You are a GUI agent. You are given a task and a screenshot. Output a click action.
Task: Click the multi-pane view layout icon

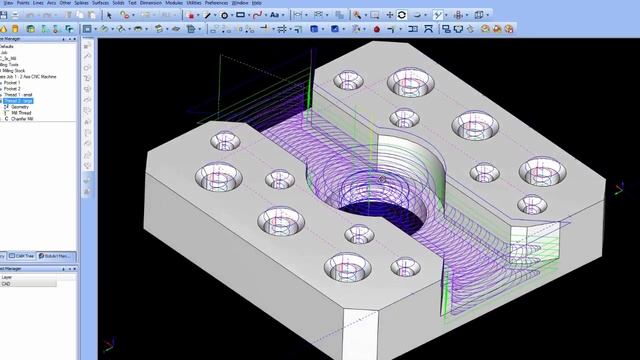[479, 15]
